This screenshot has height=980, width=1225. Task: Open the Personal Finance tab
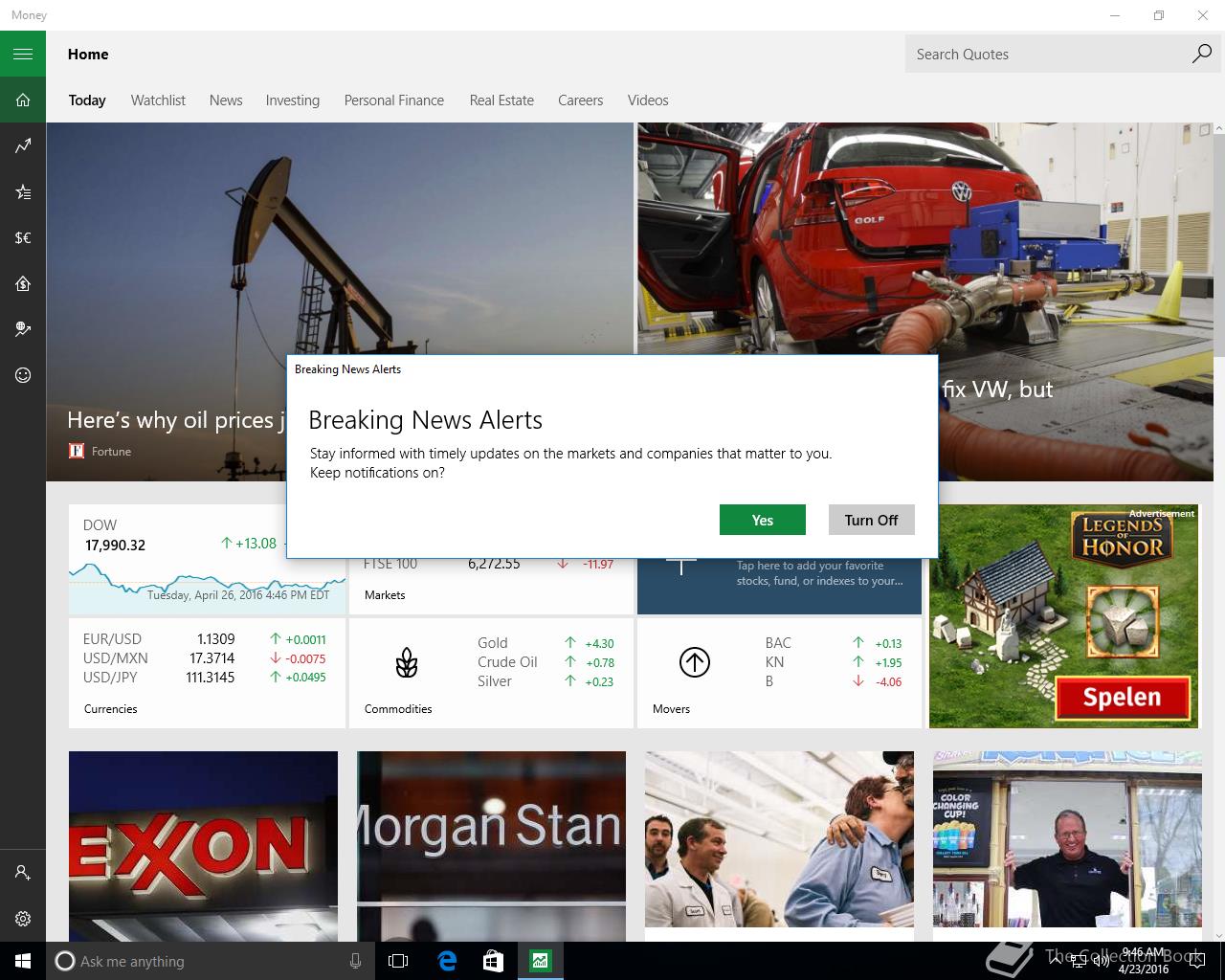click(394, 100)
